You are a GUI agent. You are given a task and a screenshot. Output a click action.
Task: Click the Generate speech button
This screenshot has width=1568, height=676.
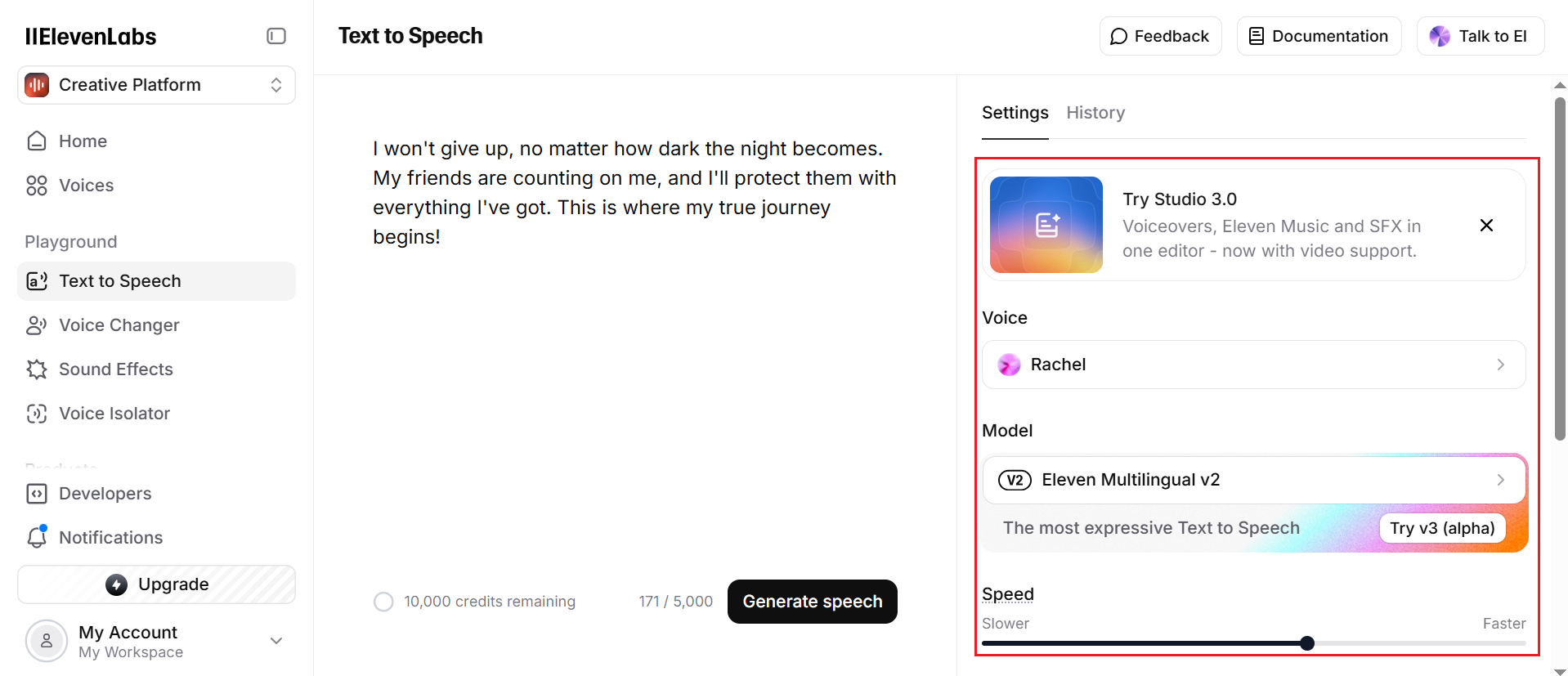812,602
